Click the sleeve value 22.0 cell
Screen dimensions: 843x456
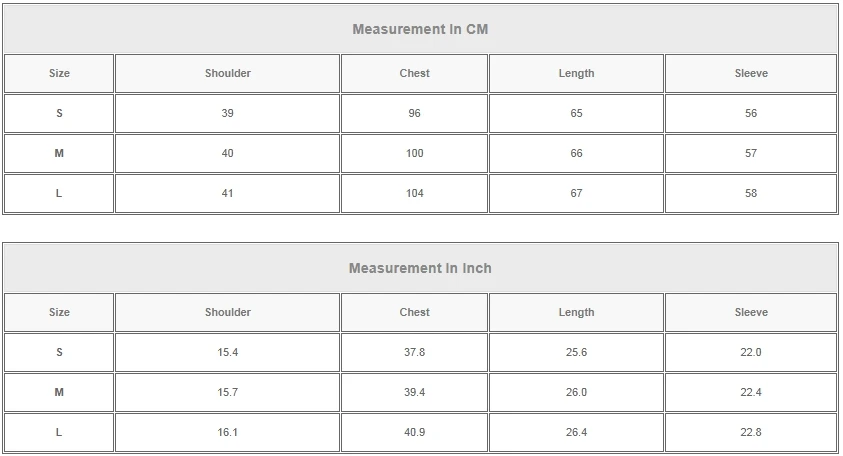tap(751, 352)
